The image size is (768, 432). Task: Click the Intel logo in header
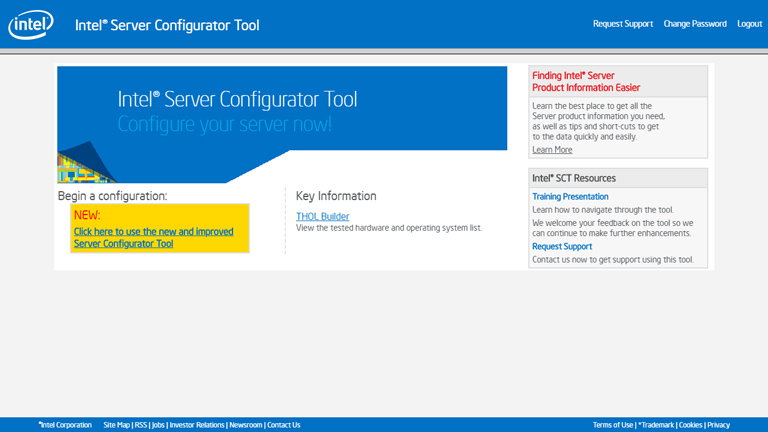coord(30,24)
